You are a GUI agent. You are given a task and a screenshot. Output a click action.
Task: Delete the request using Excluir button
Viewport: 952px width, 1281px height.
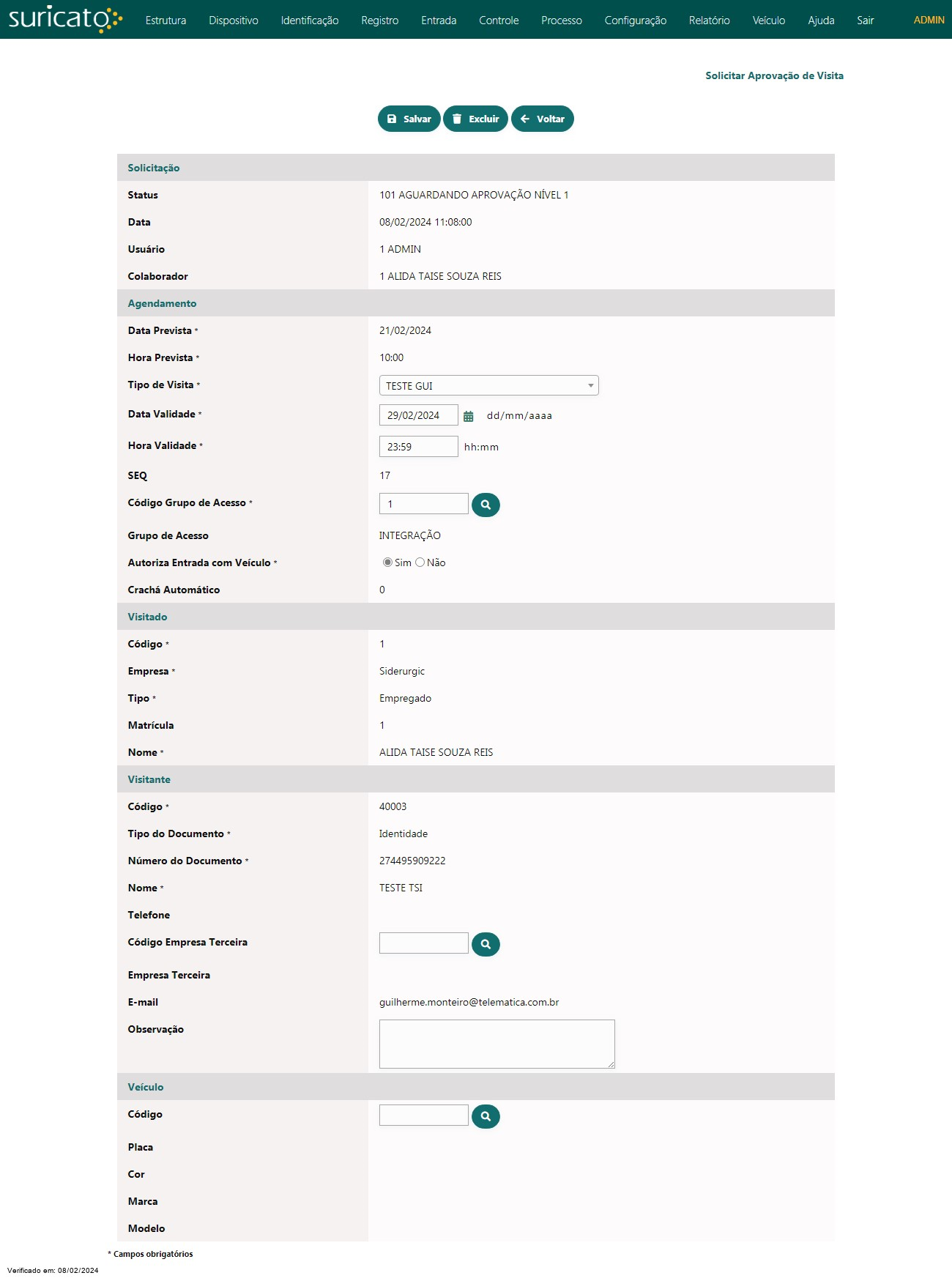(x=475, y=119)
